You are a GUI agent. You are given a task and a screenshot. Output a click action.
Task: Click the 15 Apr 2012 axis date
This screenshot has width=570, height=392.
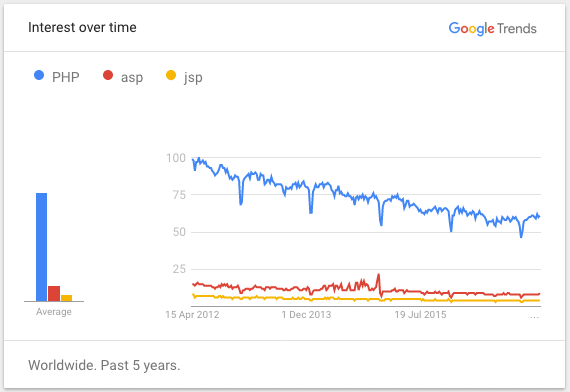[x=192, y=315]
